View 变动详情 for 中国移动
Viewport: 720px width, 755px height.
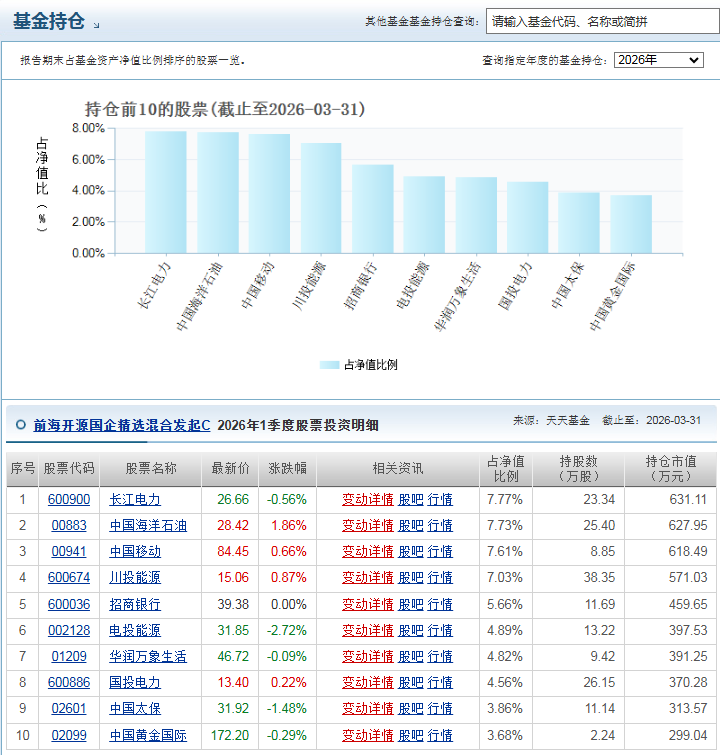(x=367, y=551)
